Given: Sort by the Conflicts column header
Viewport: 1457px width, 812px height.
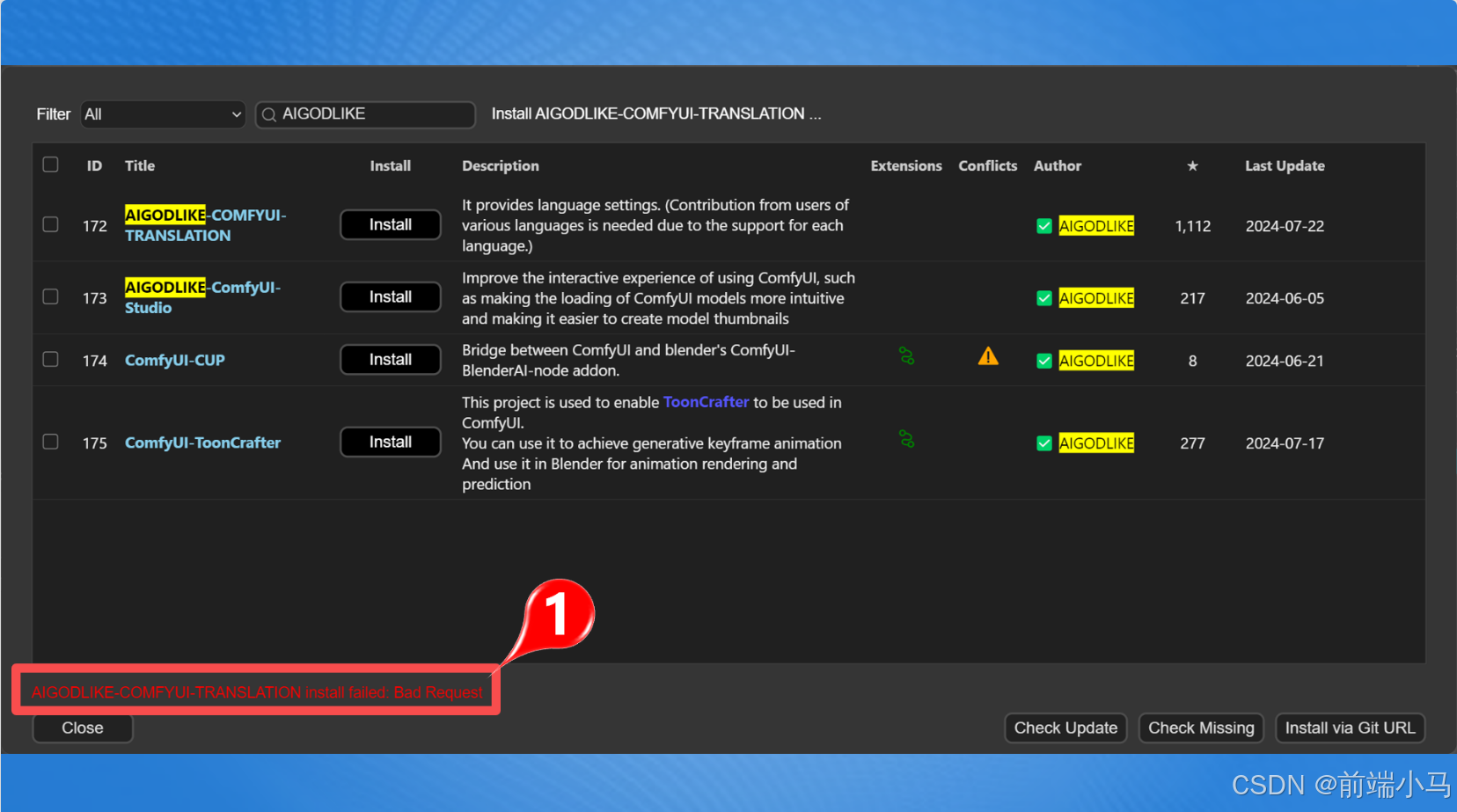Looking at the screenshot, I should (988, 166).
